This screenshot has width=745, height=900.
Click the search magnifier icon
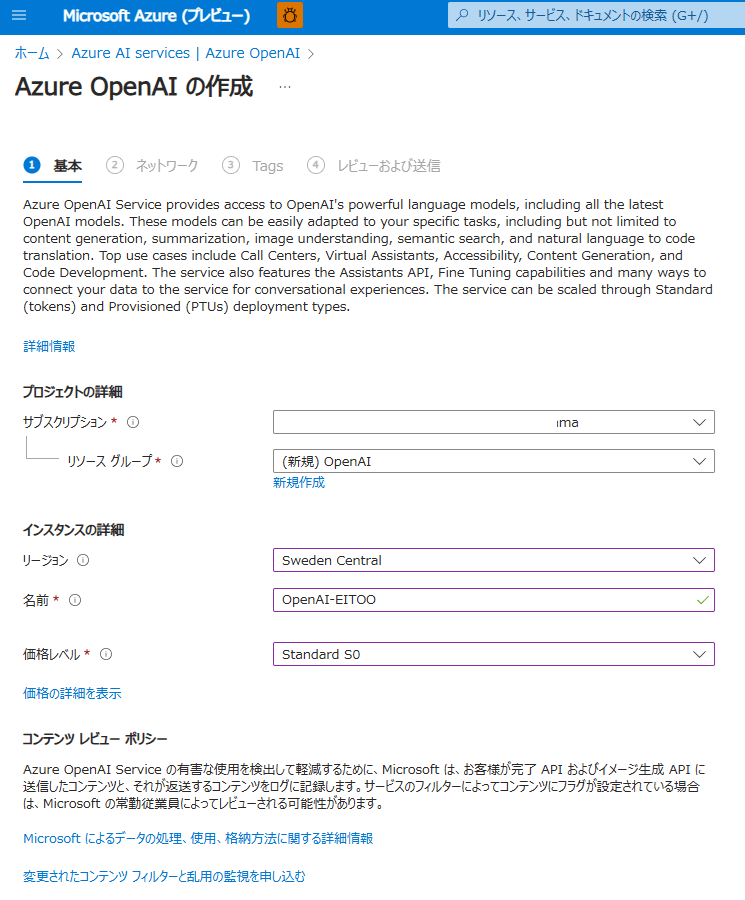(462, 15)
